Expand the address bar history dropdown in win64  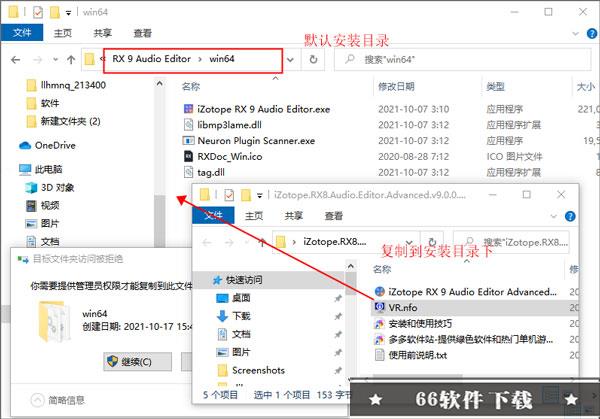coord(290,60)
